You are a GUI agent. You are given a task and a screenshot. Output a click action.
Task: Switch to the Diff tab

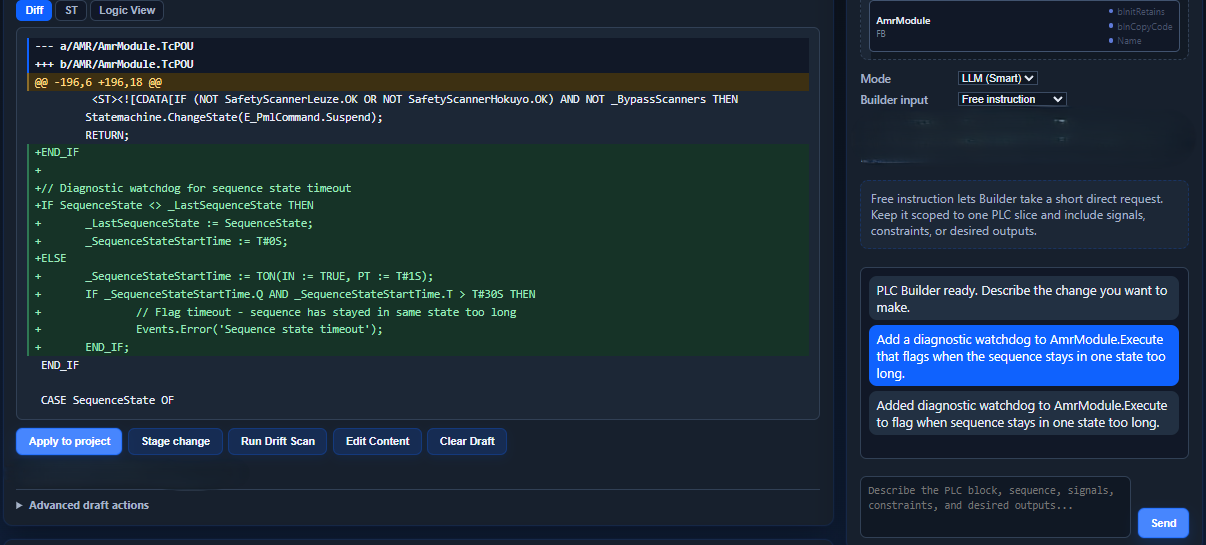(34, 11)
